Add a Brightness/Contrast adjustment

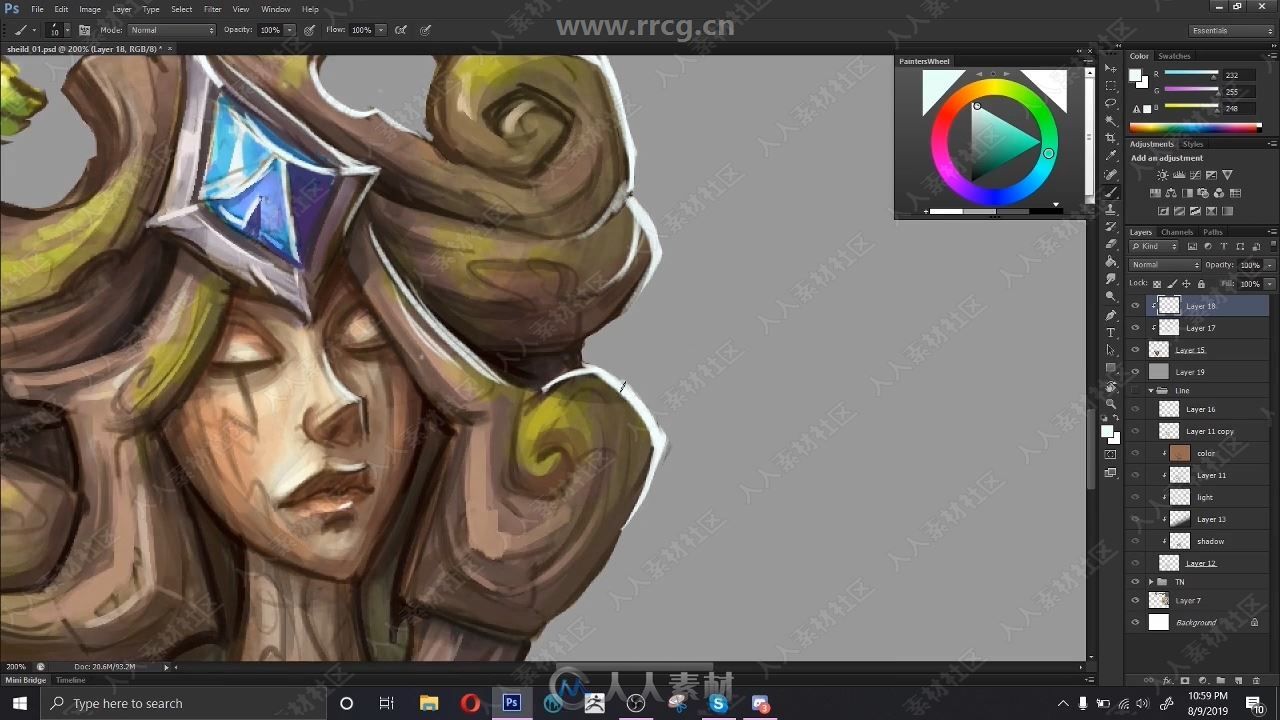pos(1163,175)
